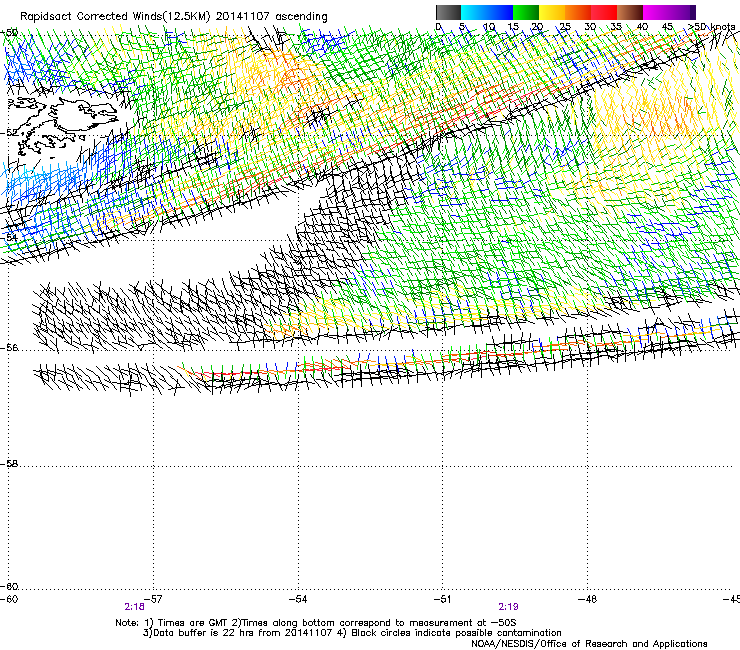Image resolution: width=740 pixels, height=650 pixels.
Task: Click the '-60' longitude label at bottom left
Action: coord(9,599)
